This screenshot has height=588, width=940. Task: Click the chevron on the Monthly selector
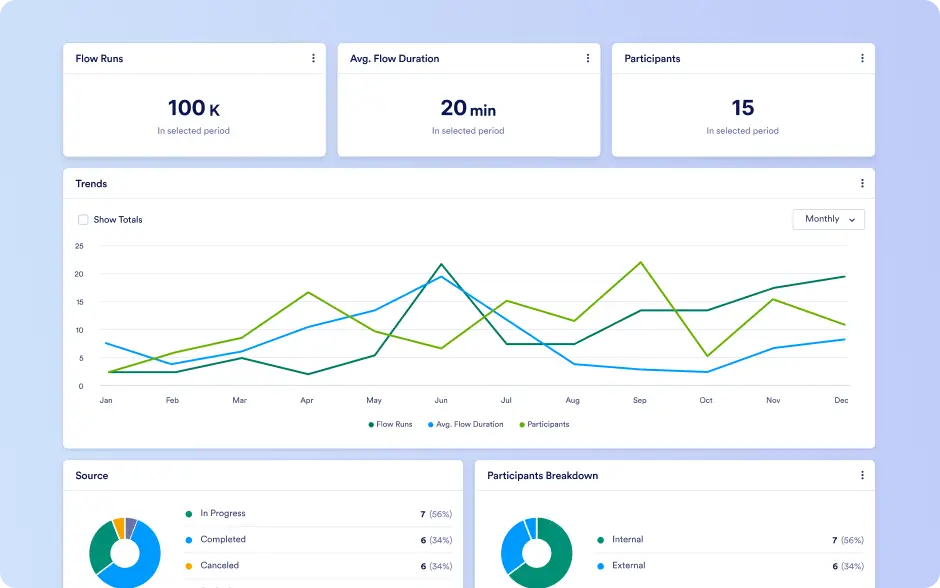852,220
